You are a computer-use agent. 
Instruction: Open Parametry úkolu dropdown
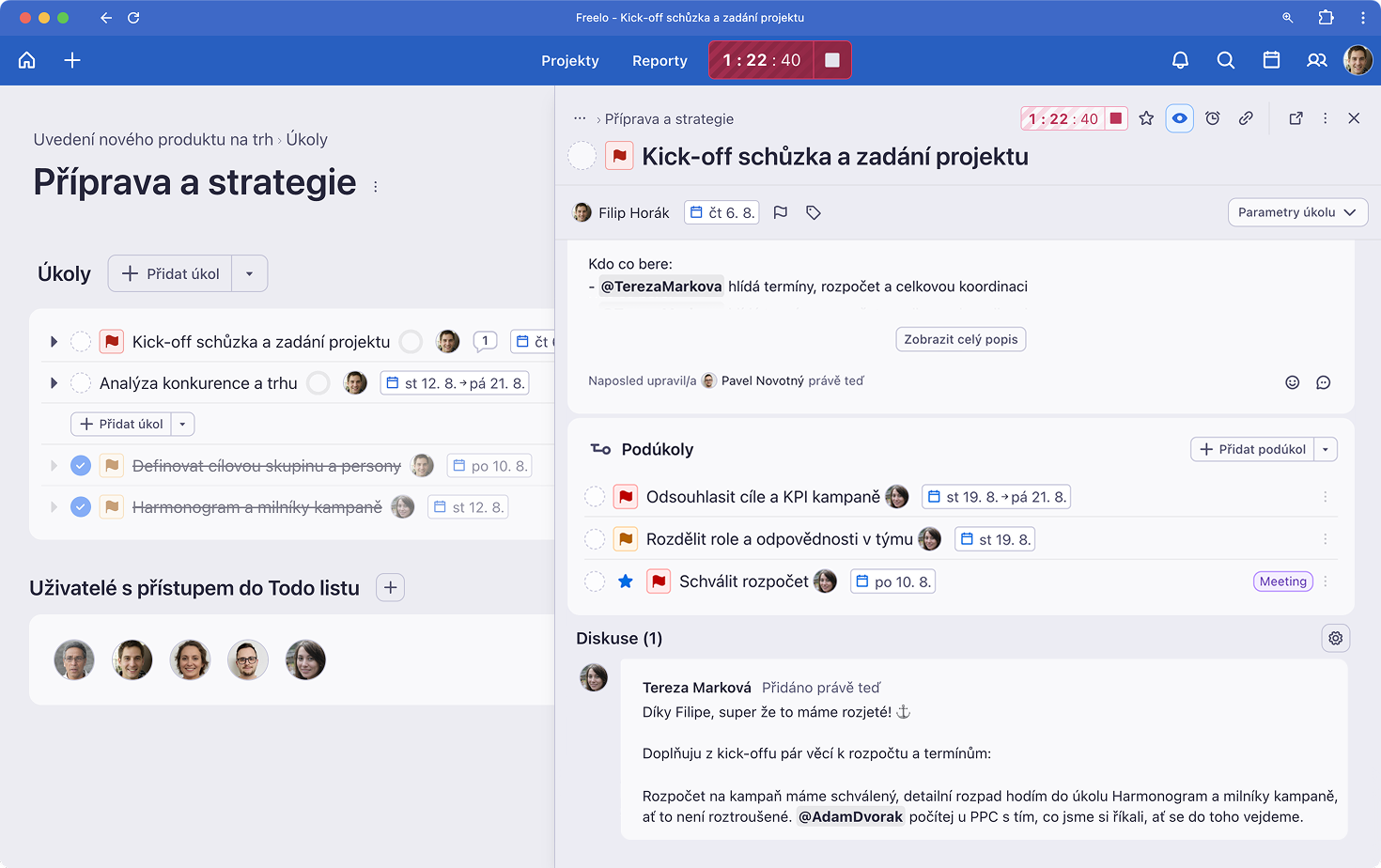1297,212
